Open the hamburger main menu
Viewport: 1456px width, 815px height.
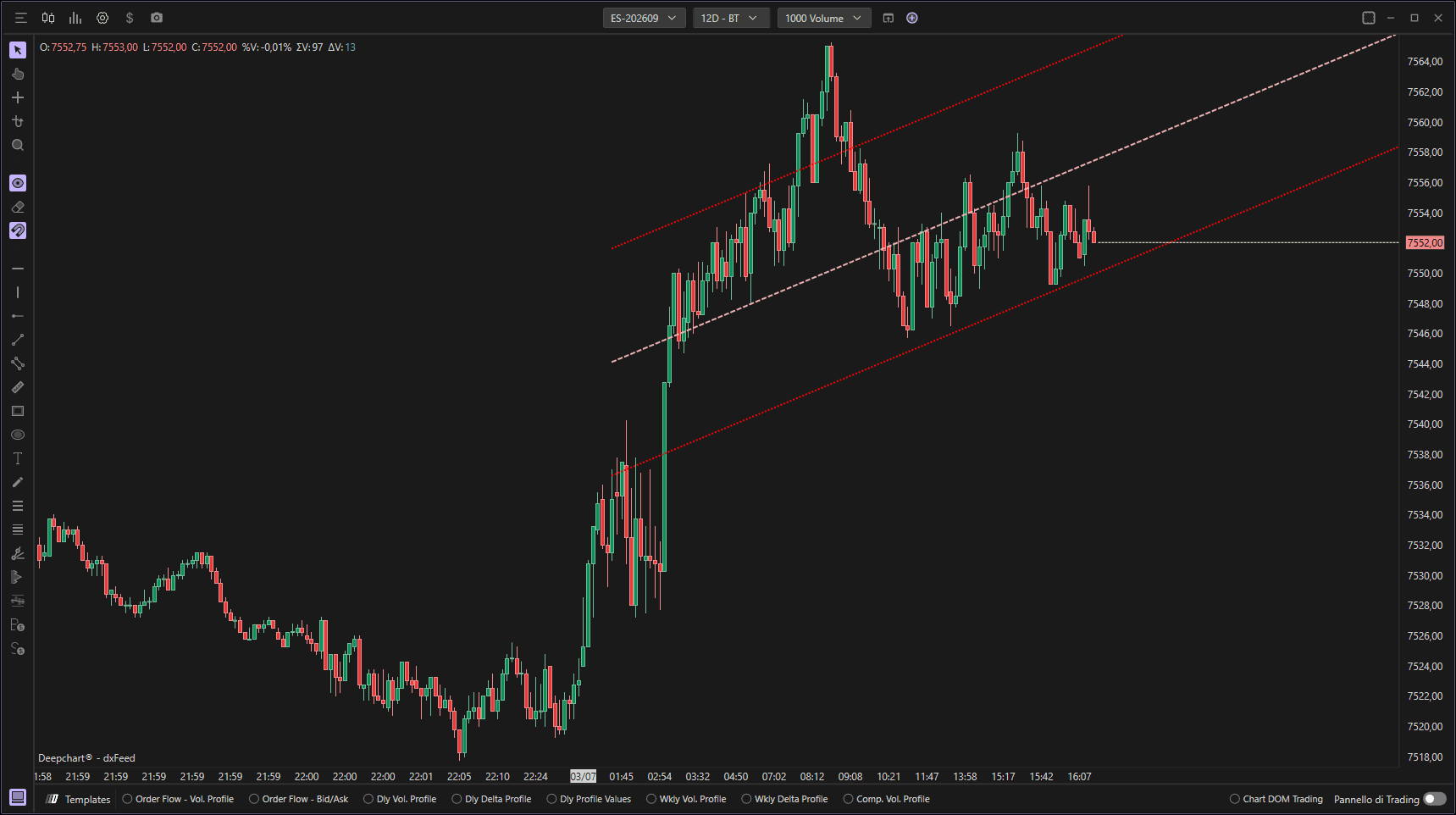point(21,18)
